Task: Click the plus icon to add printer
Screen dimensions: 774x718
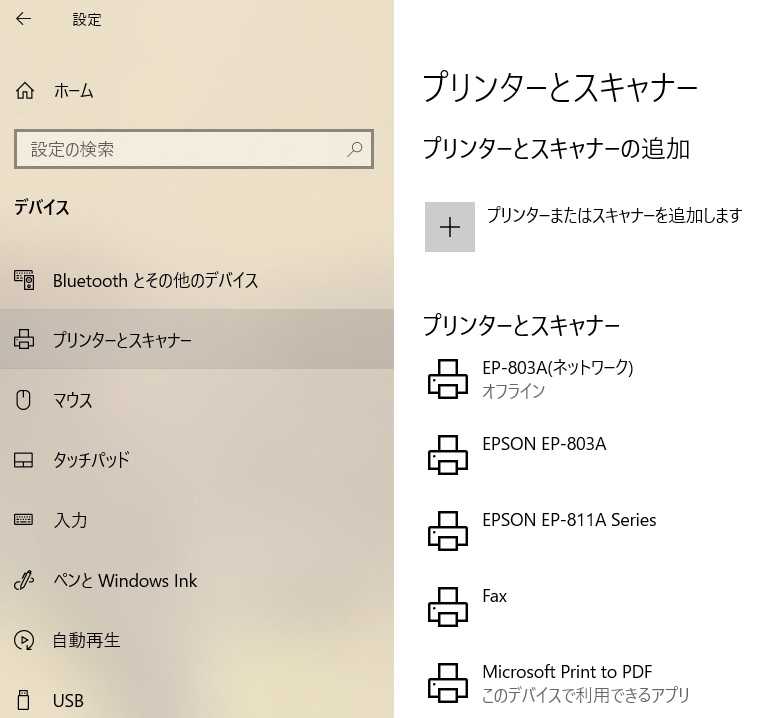Action: (450, 227)
